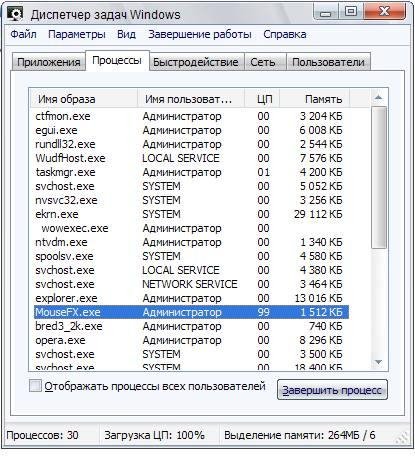The image size is (415, 456).
Task: Click the process list scrollbar thumb
Action: coord(378,177)
